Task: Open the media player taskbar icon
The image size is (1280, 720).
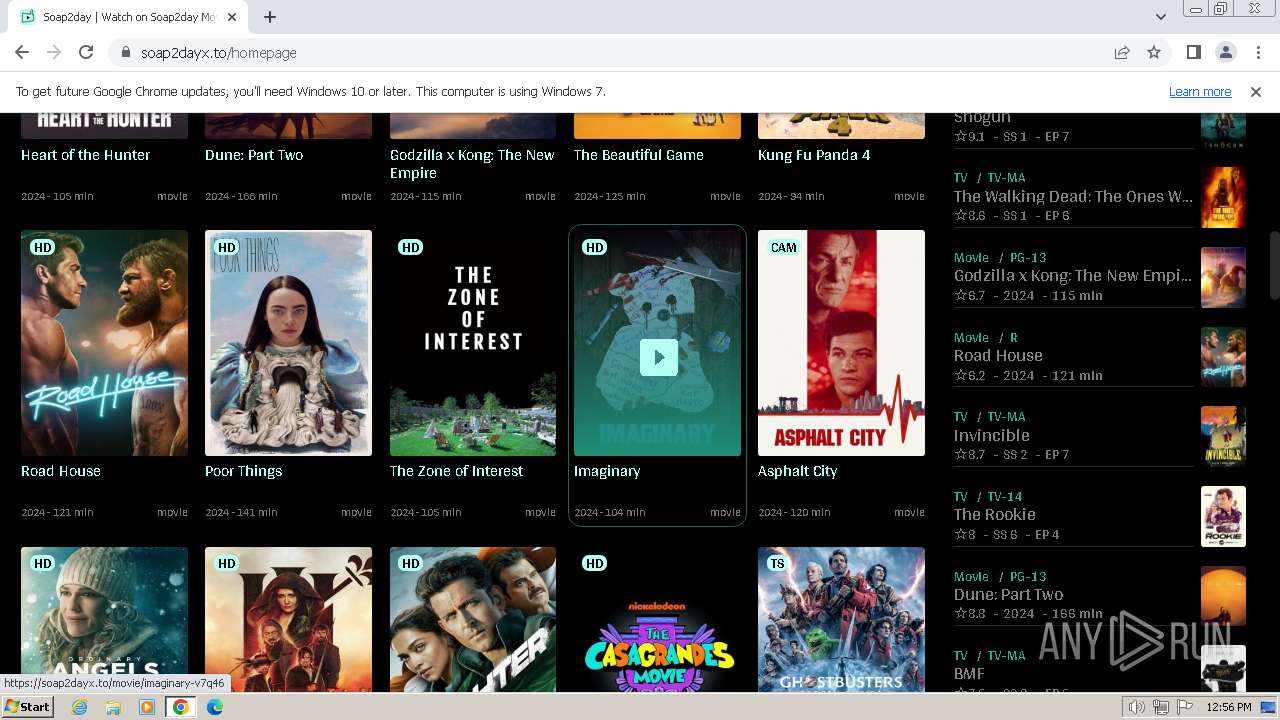Action: [x=147, y=707]
